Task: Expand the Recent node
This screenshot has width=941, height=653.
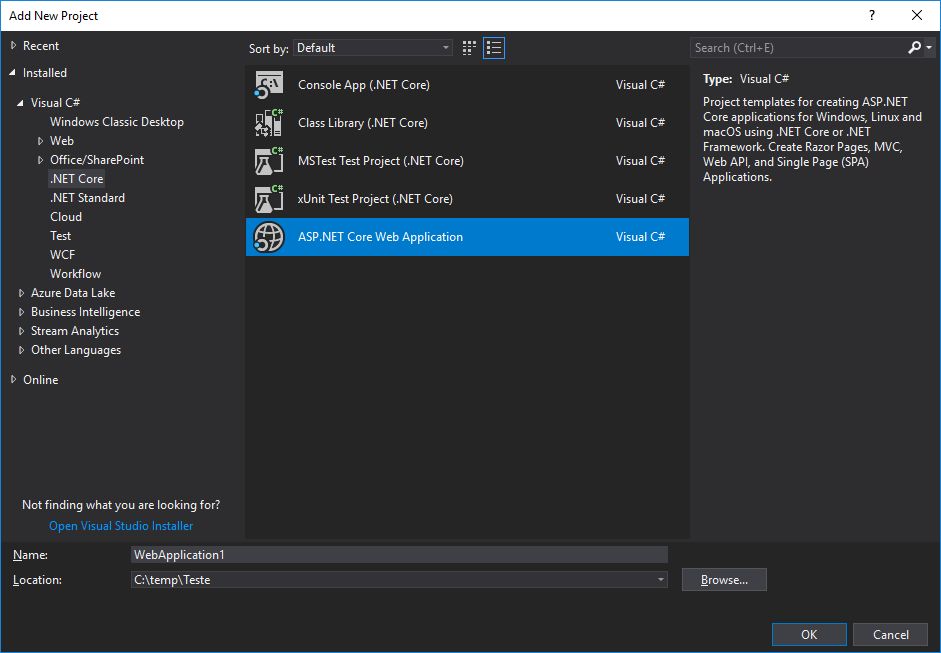Action: pyautogui.click(x=13, y=46)
